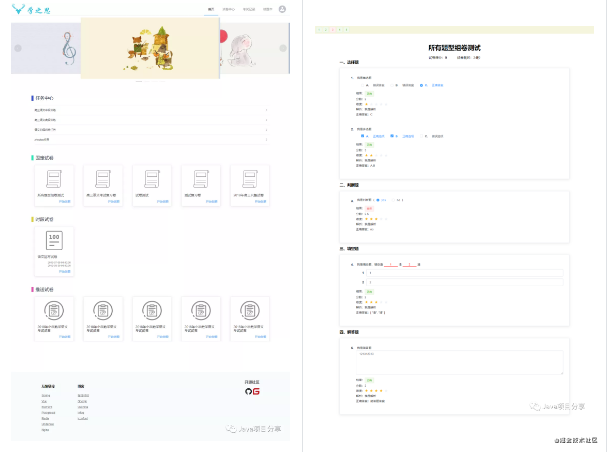Screen dimensions: 607x452
Task: Toggle checkbox A in question 2
Action: [x=363, y=136]
